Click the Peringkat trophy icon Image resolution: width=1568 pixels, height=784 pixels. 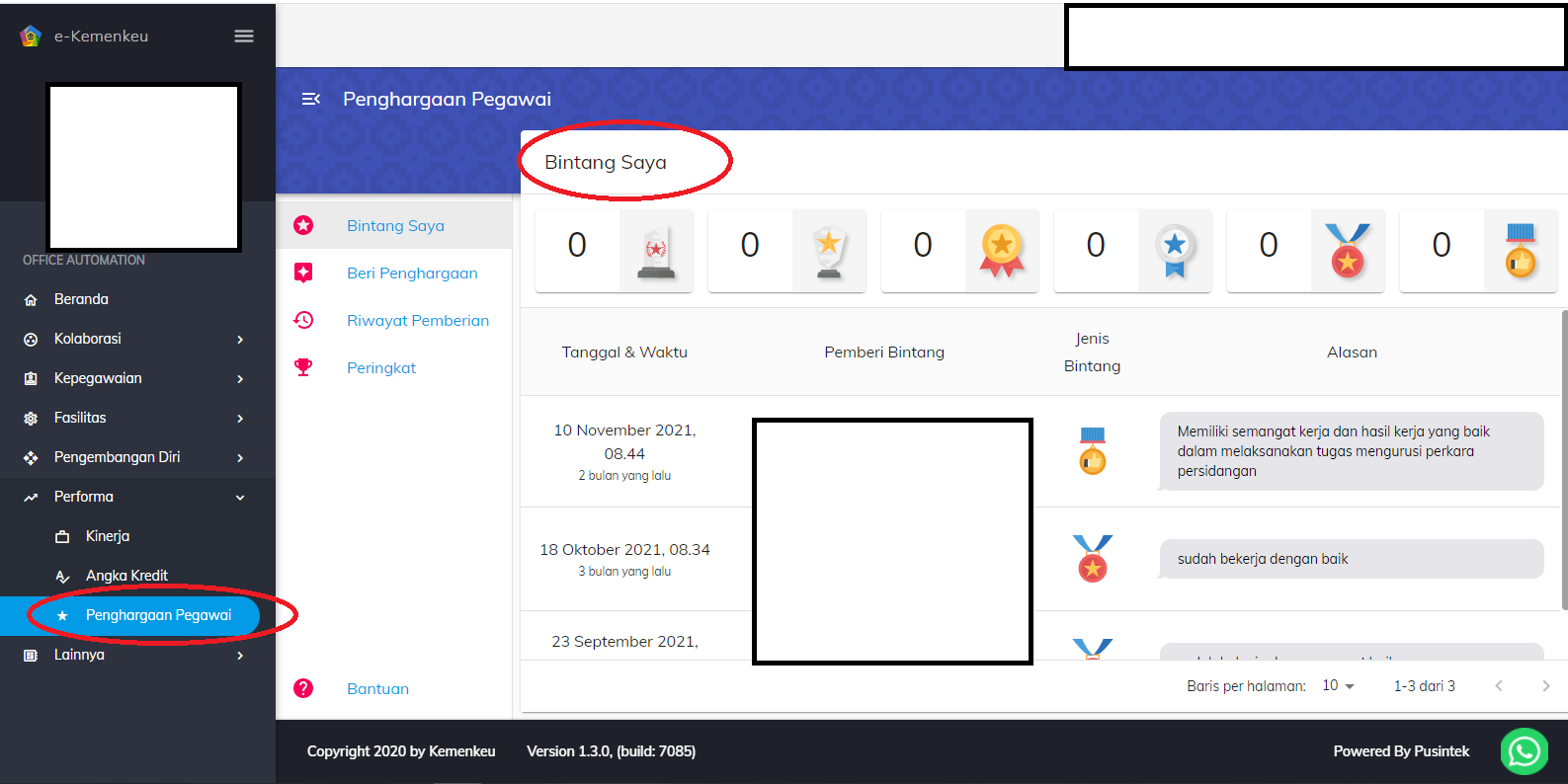(x=303, y=367)
